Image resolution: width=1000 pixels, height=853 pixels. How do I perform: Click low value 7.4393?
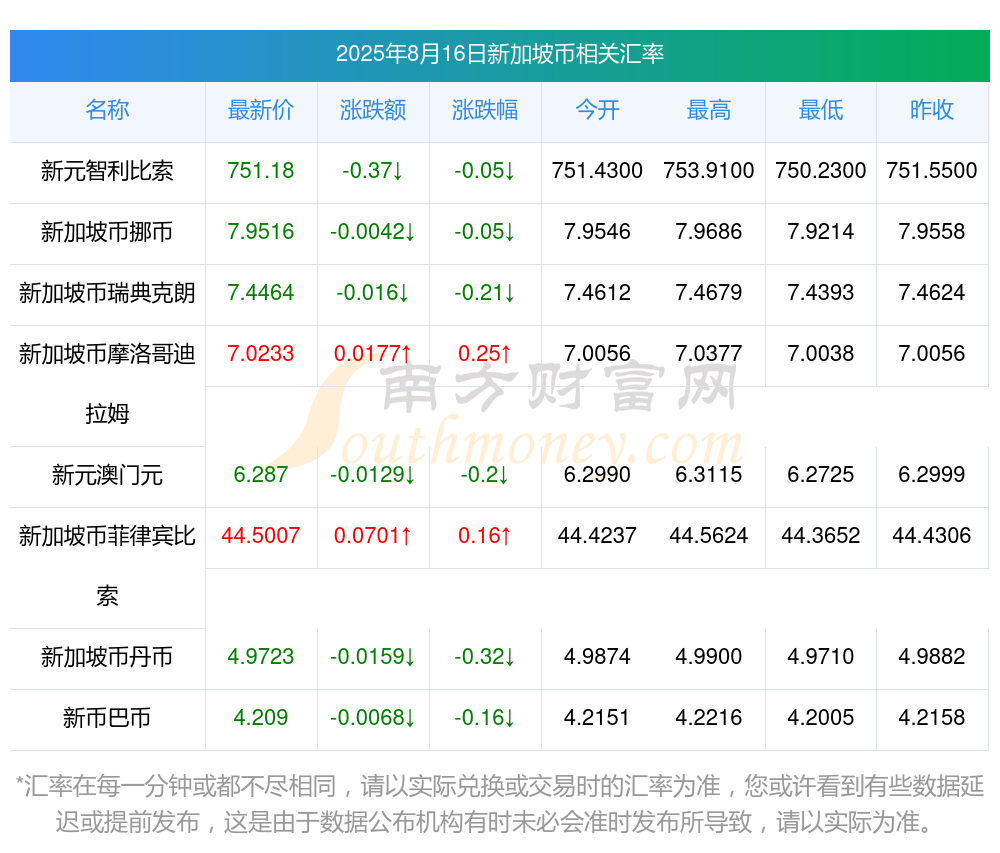pos(821,293)
